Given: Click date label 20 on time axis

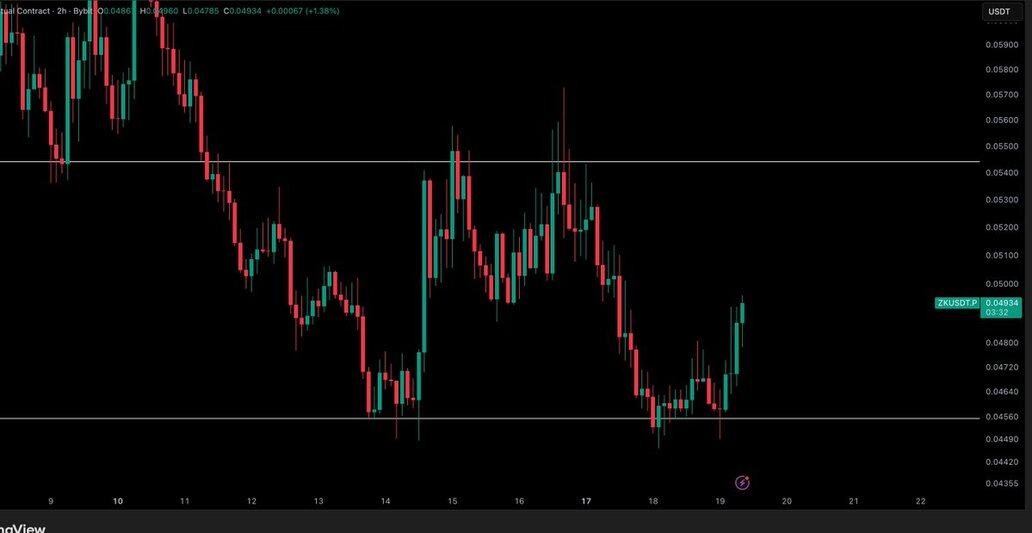Looking at the screenshot, I should 787,501.
